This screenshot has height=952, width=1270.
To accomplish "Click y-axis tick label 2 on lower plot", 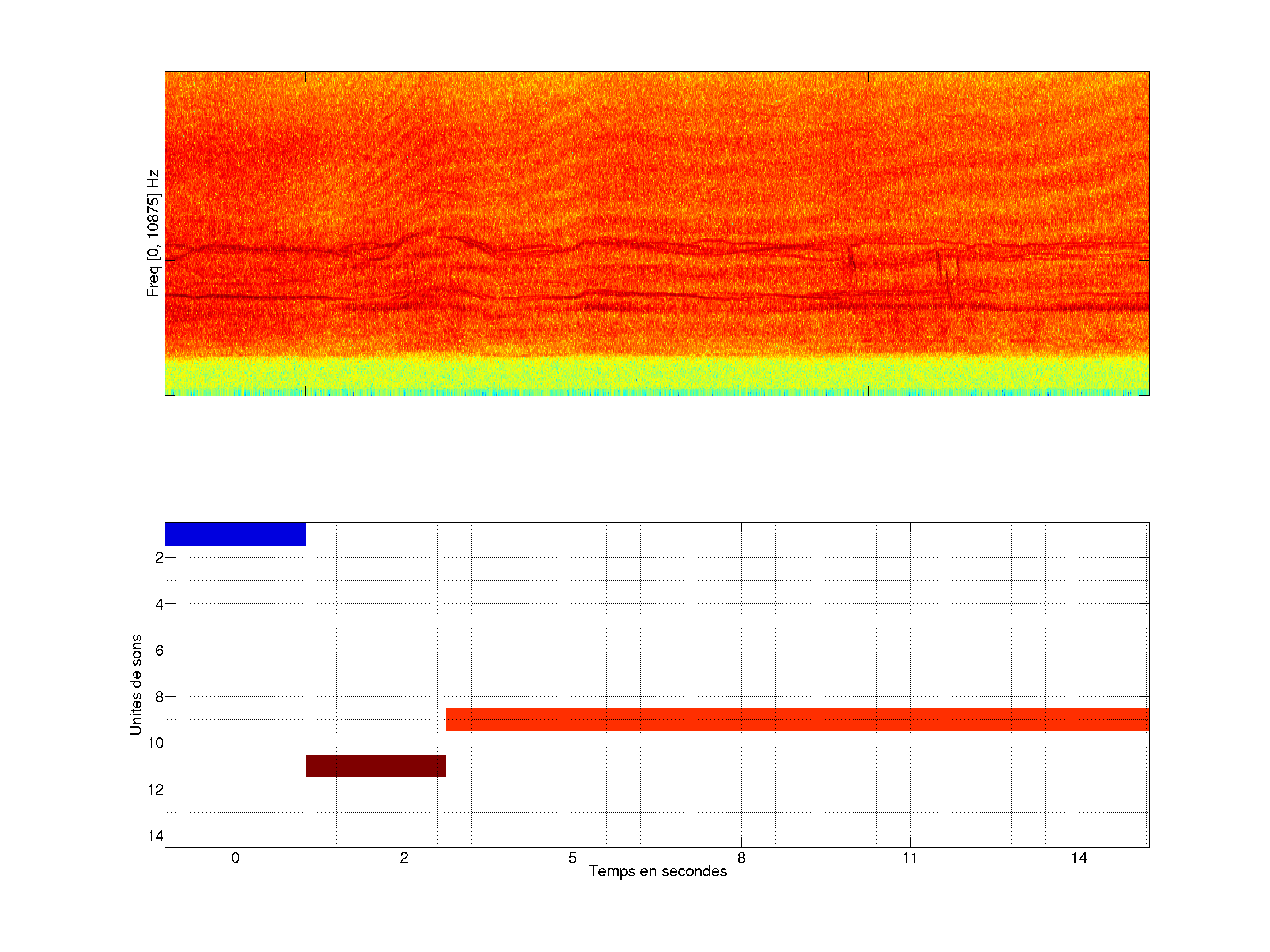I will (x=159, y=558).
